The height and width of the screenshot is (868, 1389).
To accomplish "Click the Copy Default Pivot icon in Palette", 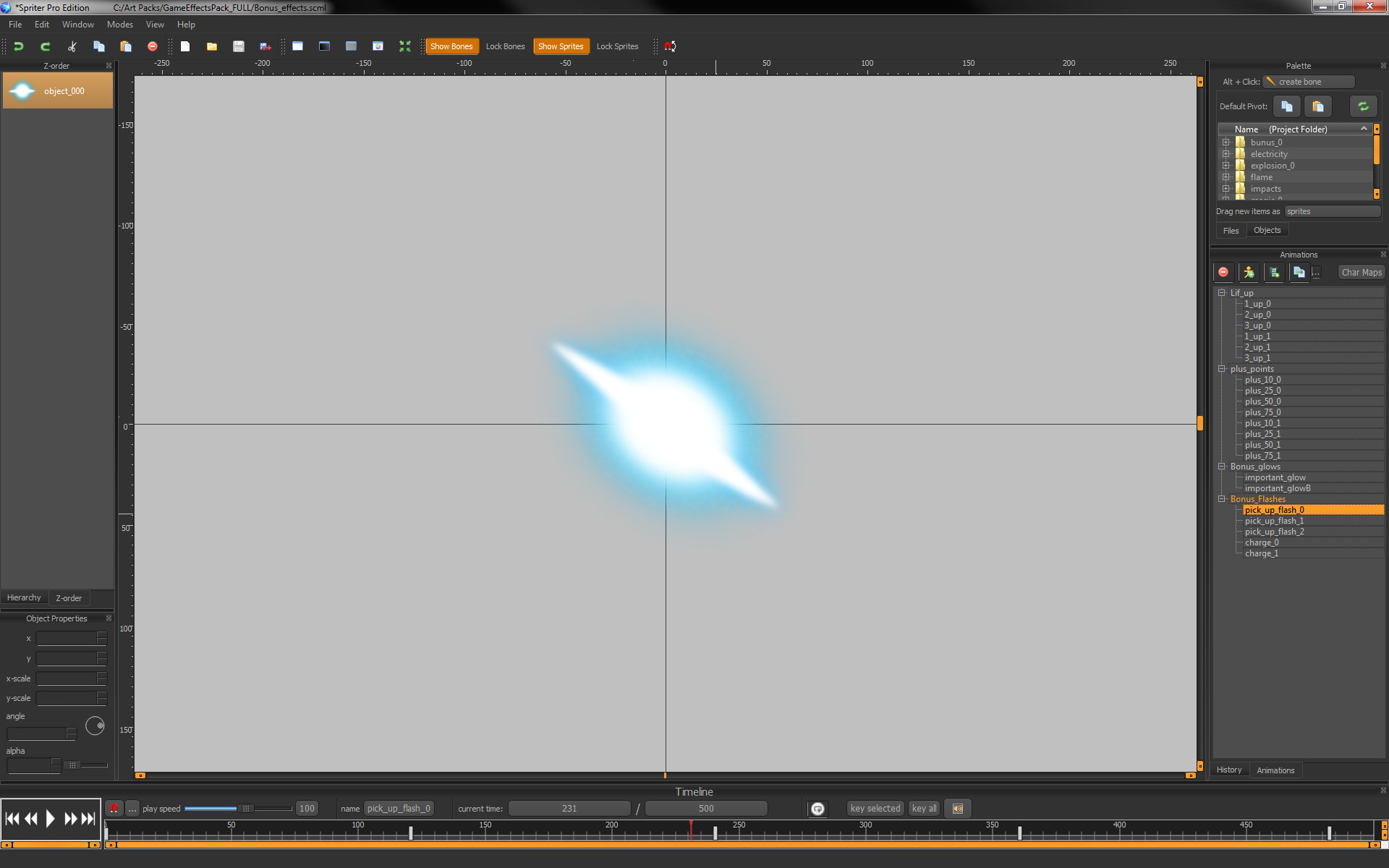I will point(1286,106).
